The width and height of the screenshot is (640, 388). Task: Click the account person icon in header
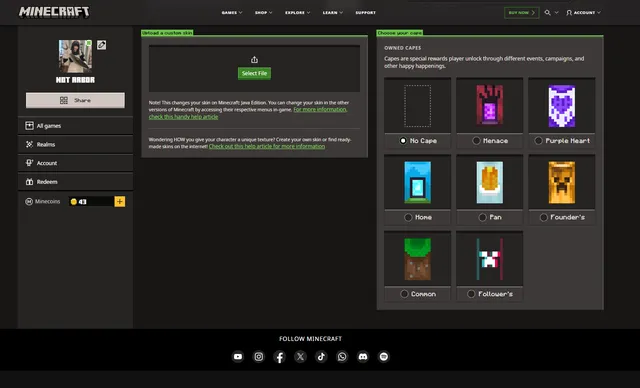click(x=569, y=13)
